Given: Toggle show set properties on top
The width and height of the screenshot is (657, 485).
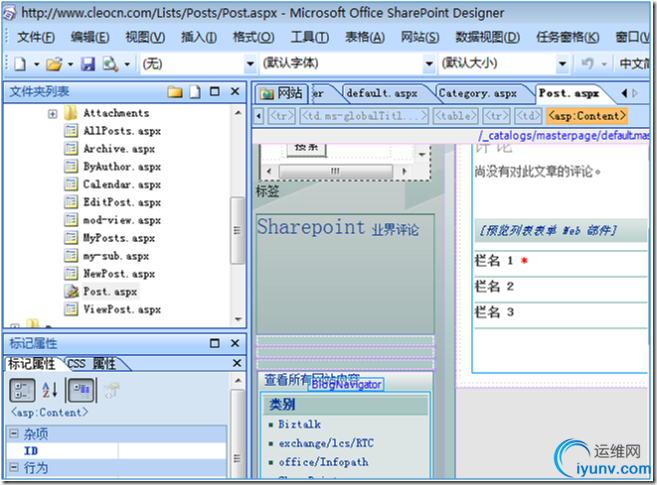Looking at the screenshot, I should 82,390.
